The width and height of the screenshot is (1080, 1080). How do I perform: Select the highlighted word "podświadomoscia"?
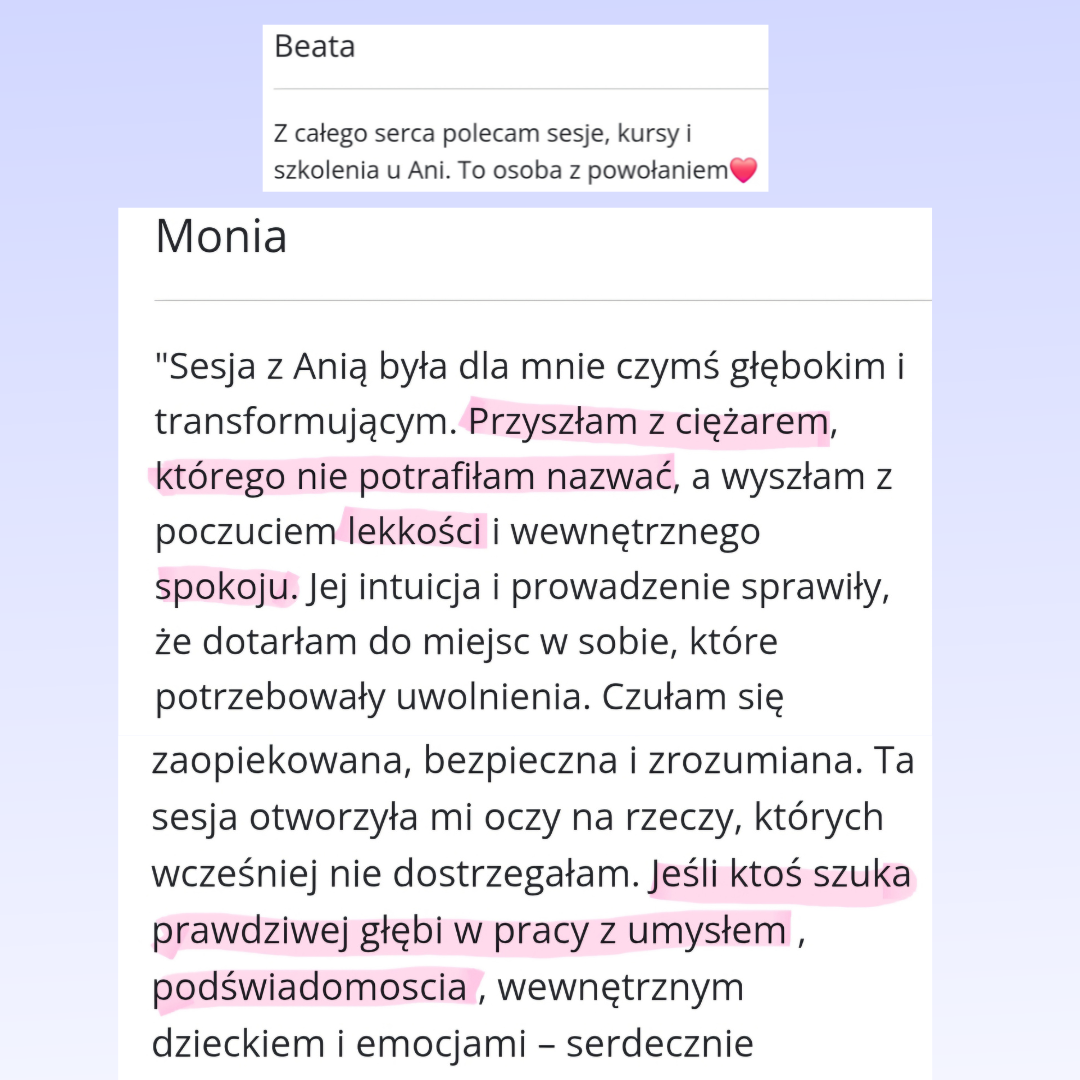(309, 987)
